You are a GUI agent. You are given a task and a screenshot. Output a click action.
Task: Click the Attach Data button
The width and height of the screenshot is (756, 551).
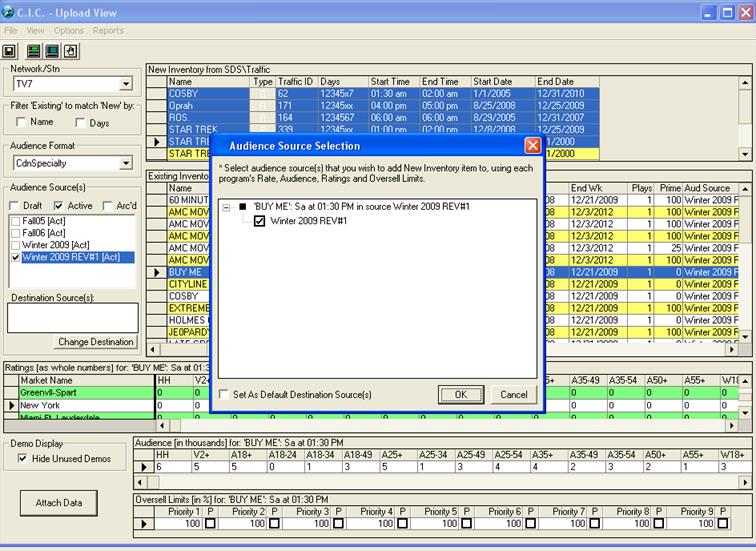pos(61,502)
